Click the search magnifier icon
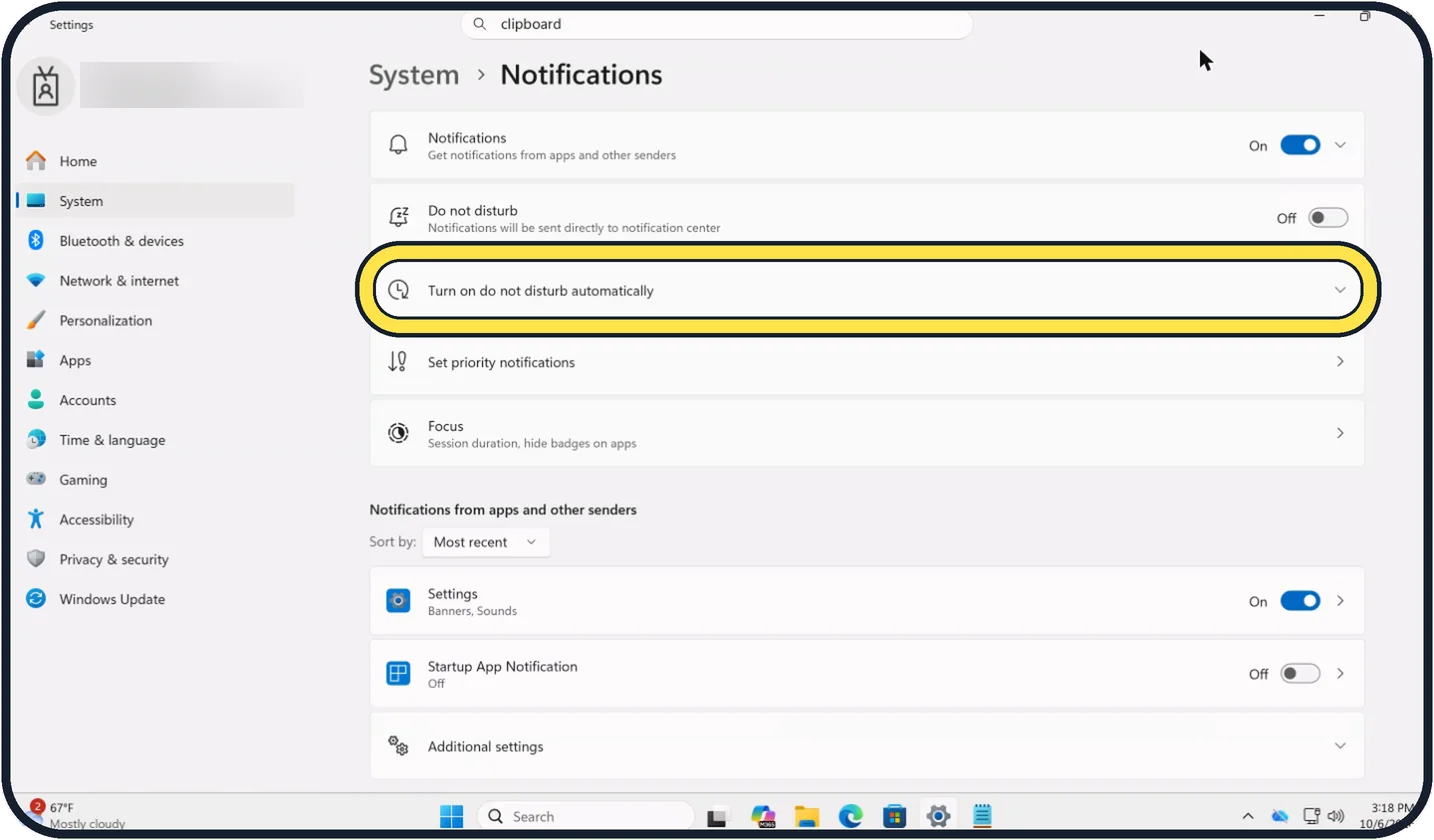 480,24
